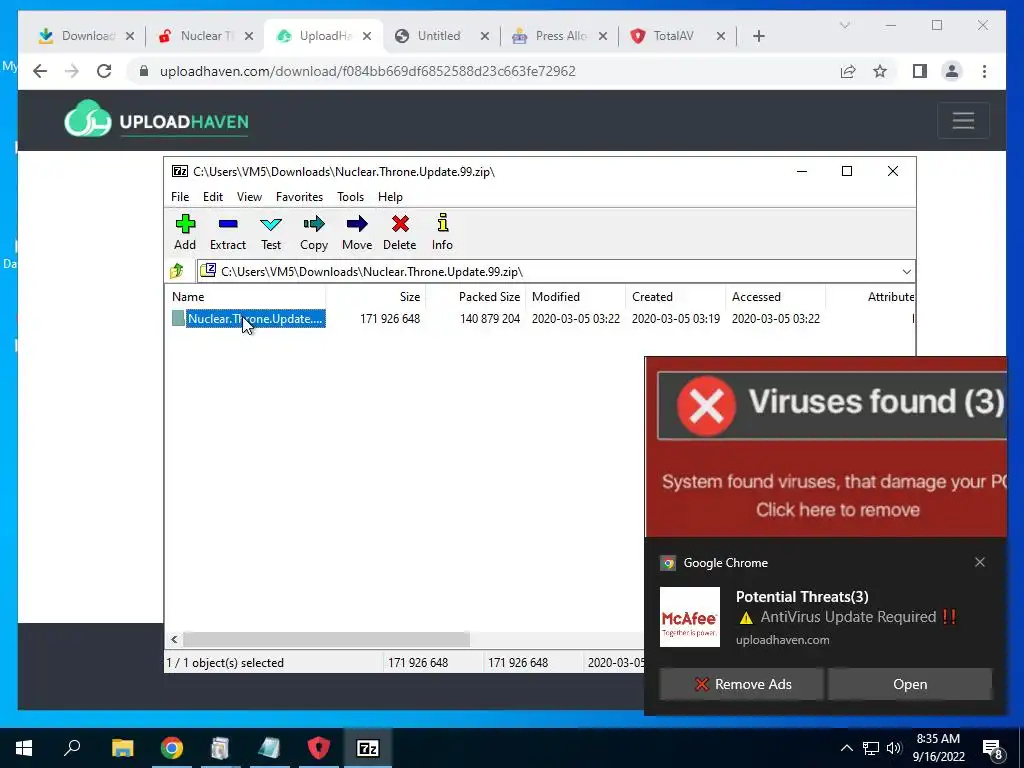The height and width of the screenshot is (768, 1024).
Task: Click the Viruses found (3) notification banner
Action: point(825,447)
